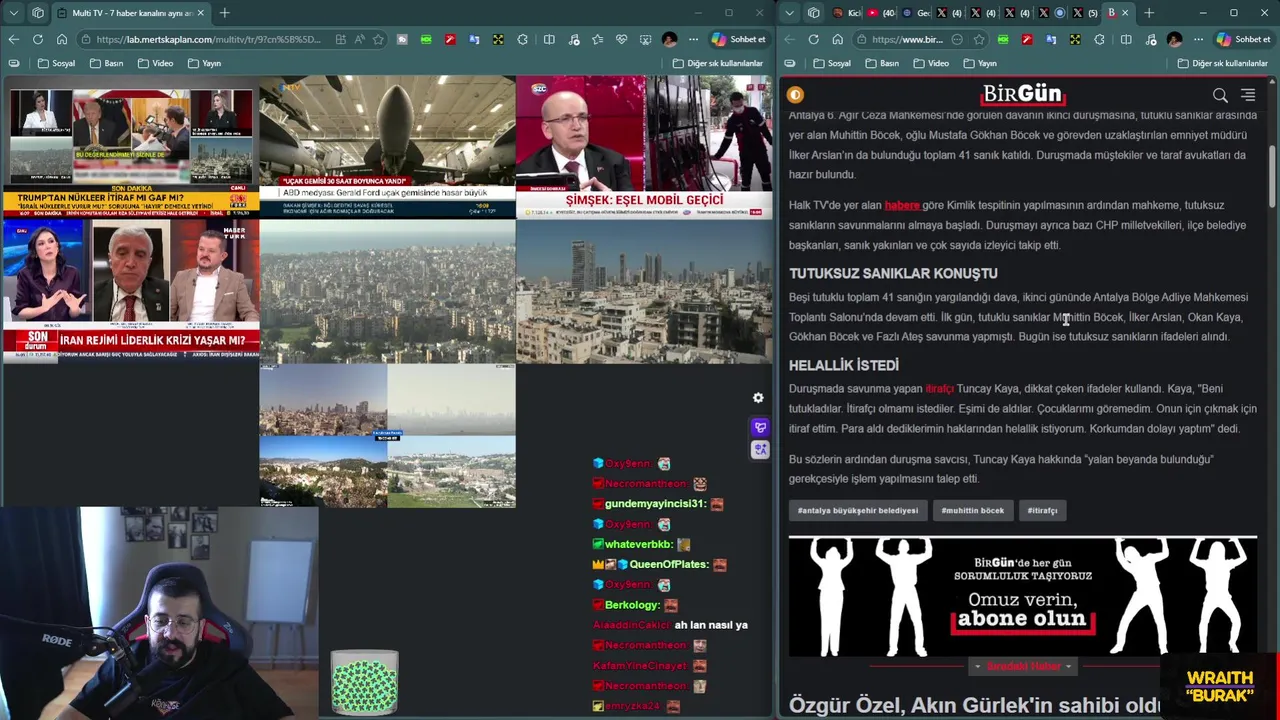
Task: Click 'abone olun' subscription banner
Action: tap(1023, 596)
